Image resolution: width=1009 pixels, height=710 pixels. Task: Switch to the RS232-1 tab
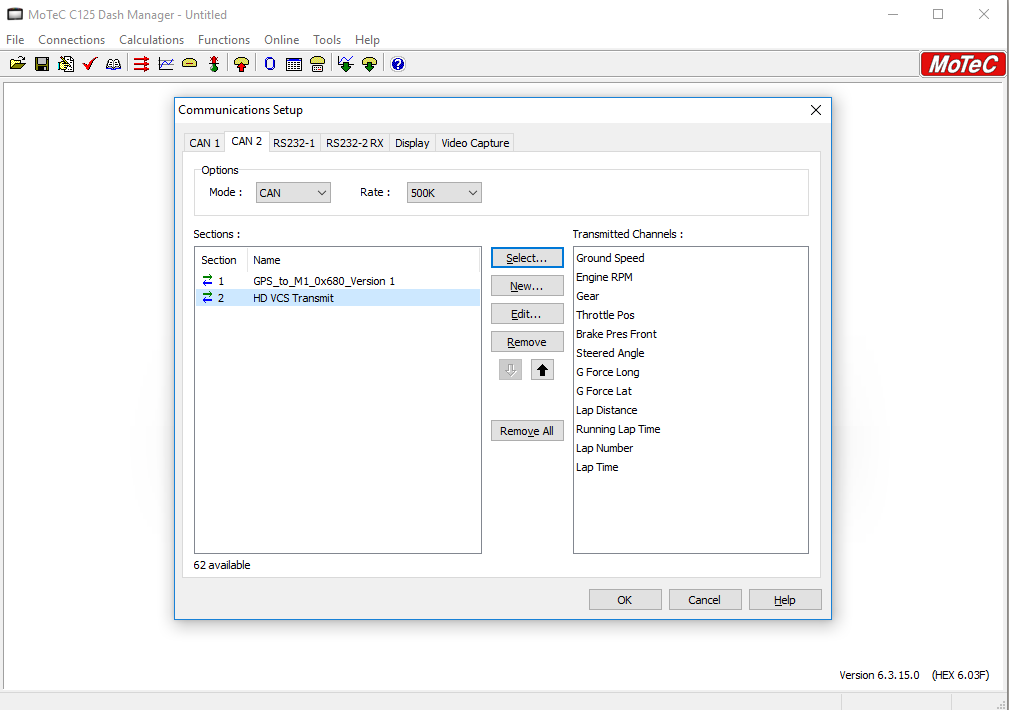(294, 143)
